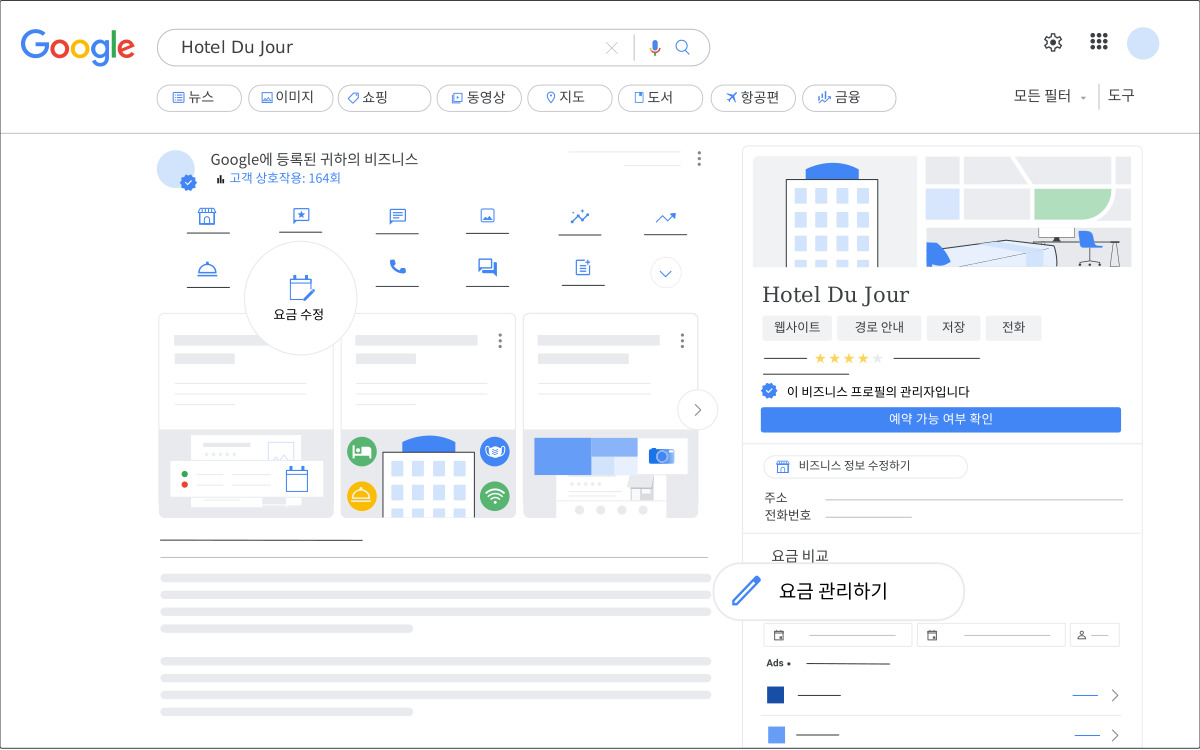Open business header three-dot menu
Screen dimensions: 1200x750
click(x=699, y=159)
